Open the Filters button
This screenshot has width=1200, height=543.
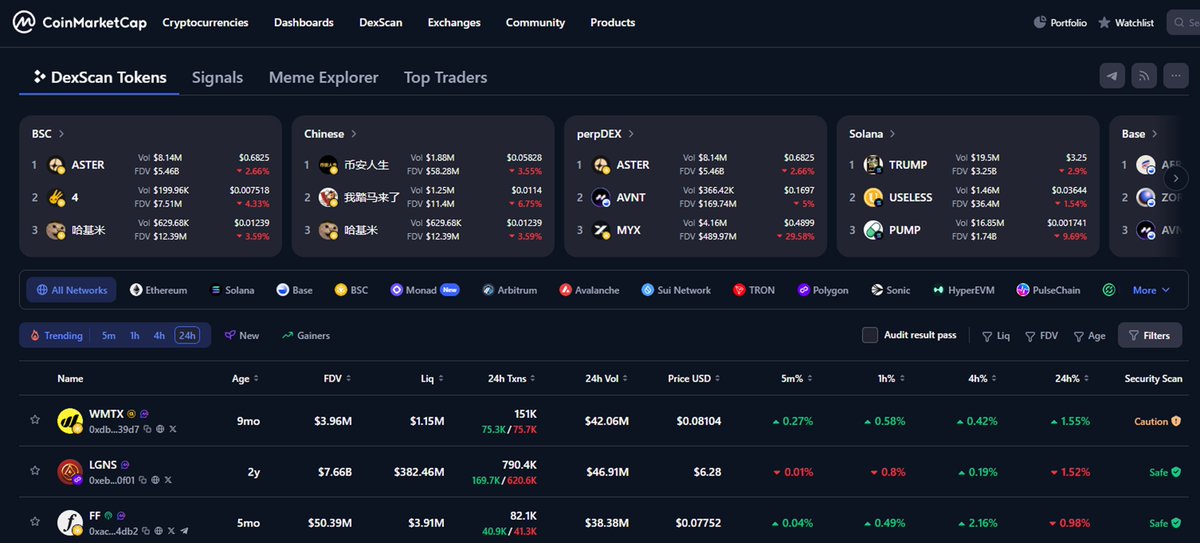click(1150, 335)
